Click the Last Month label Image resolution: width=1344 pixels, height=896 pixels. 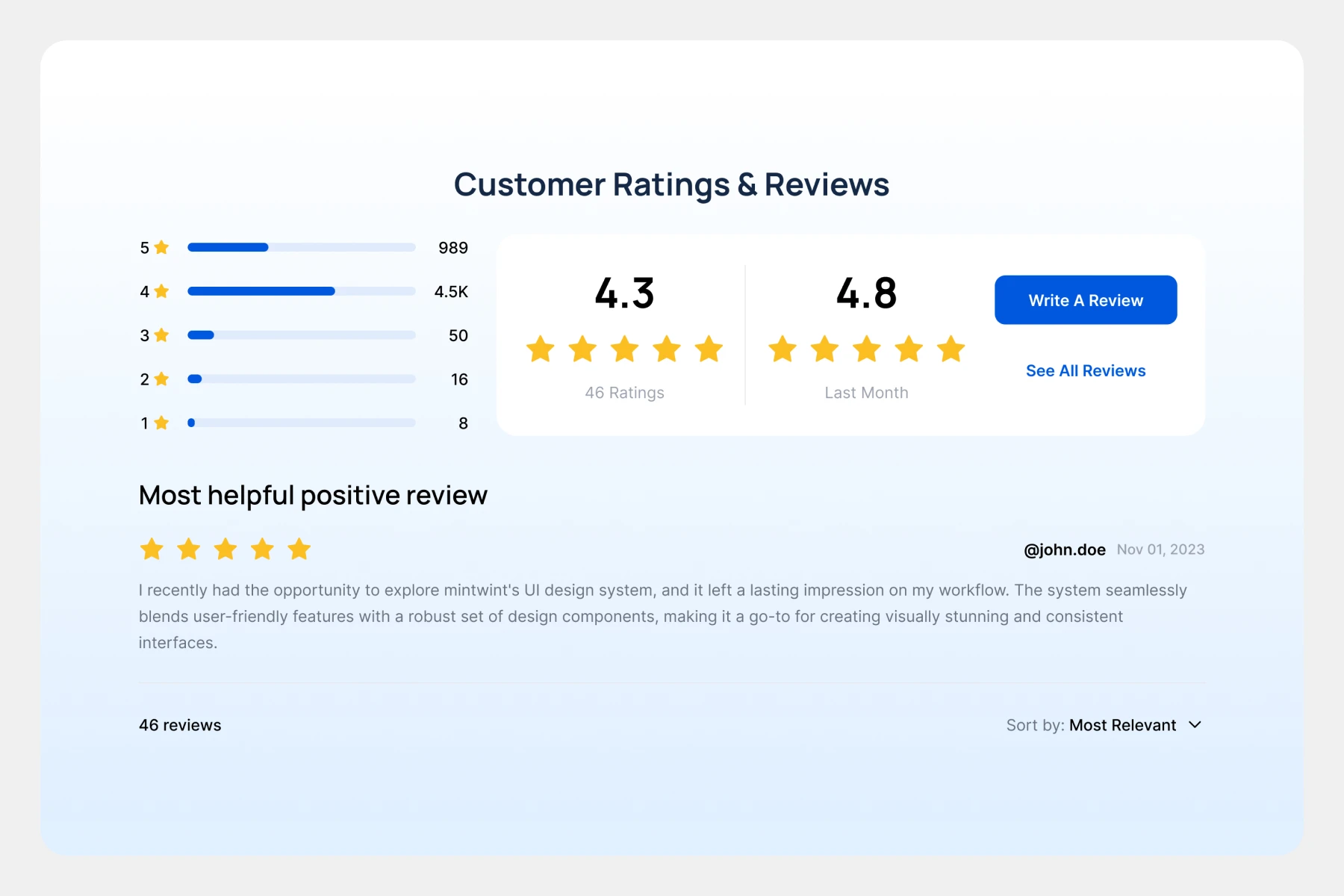click(866, 393)
